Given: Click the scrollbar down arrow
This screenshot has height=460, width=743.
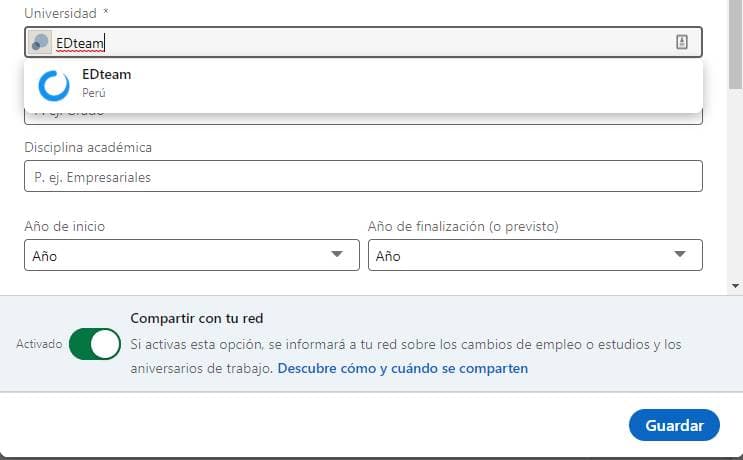Looking at the screenshot, I should tap(735, 286).
